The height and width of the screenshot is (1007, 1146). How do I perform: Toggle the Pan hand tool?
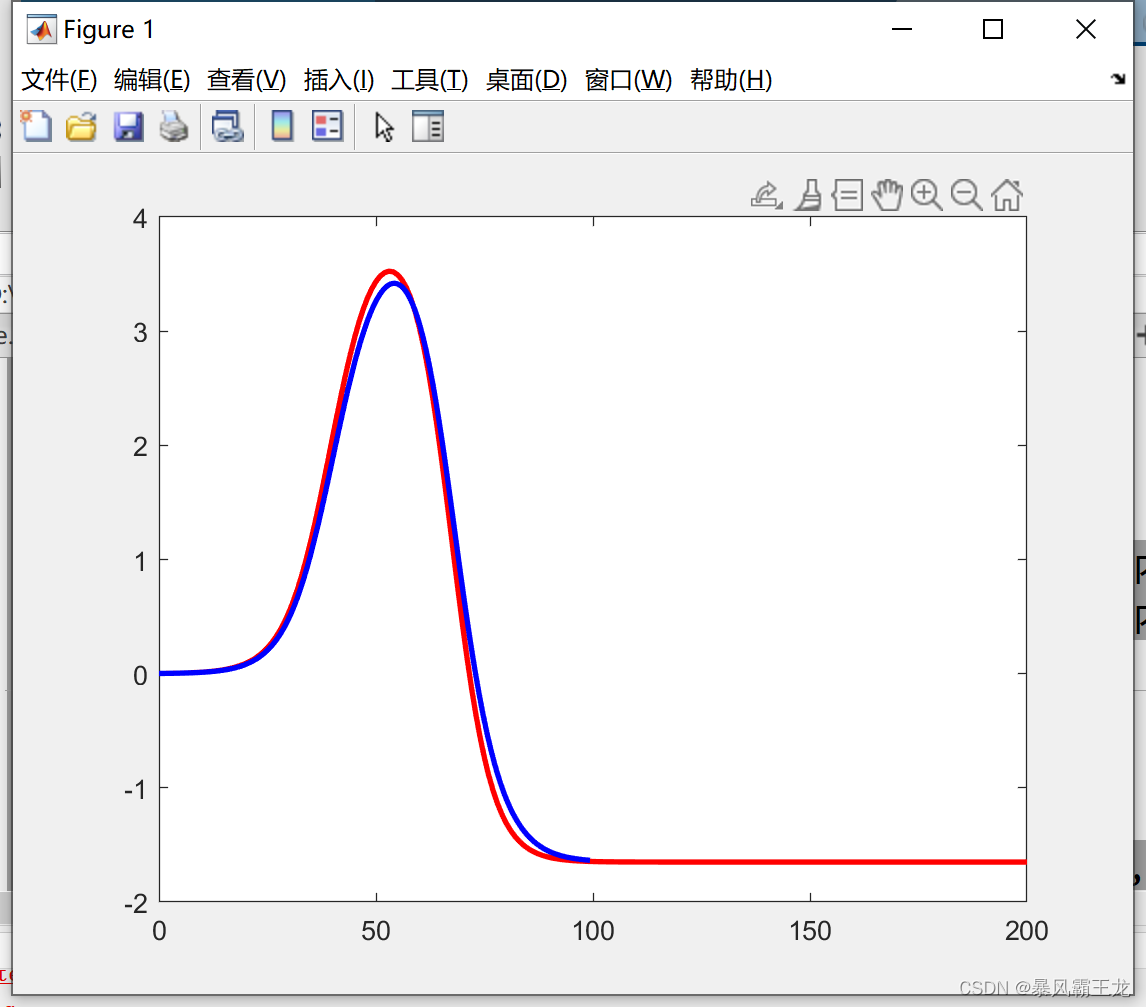pyautogui.click(x=887, y=195)
